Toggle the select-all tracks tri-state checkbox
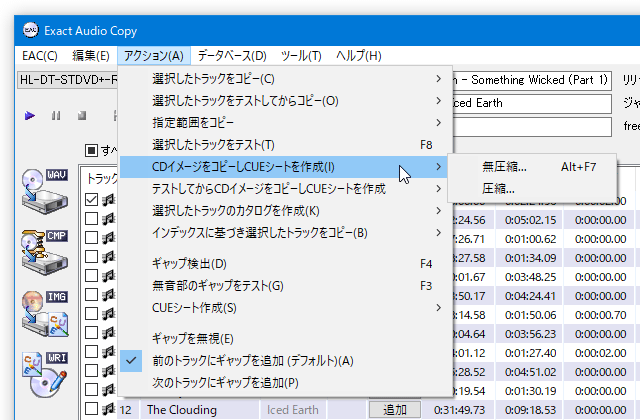Image resolution: width=640 pixels, height=420 pixels. [91, 150]
